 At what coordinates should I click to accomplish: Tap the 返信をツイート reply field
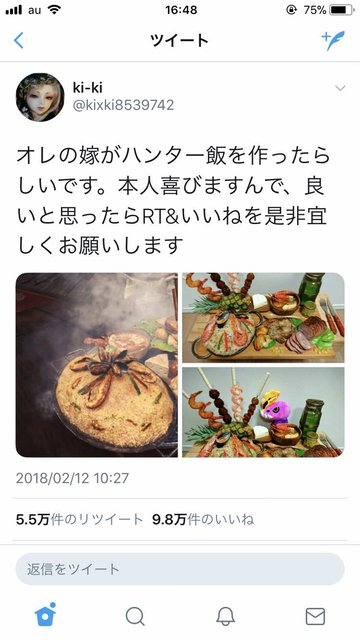coord(180,569)
